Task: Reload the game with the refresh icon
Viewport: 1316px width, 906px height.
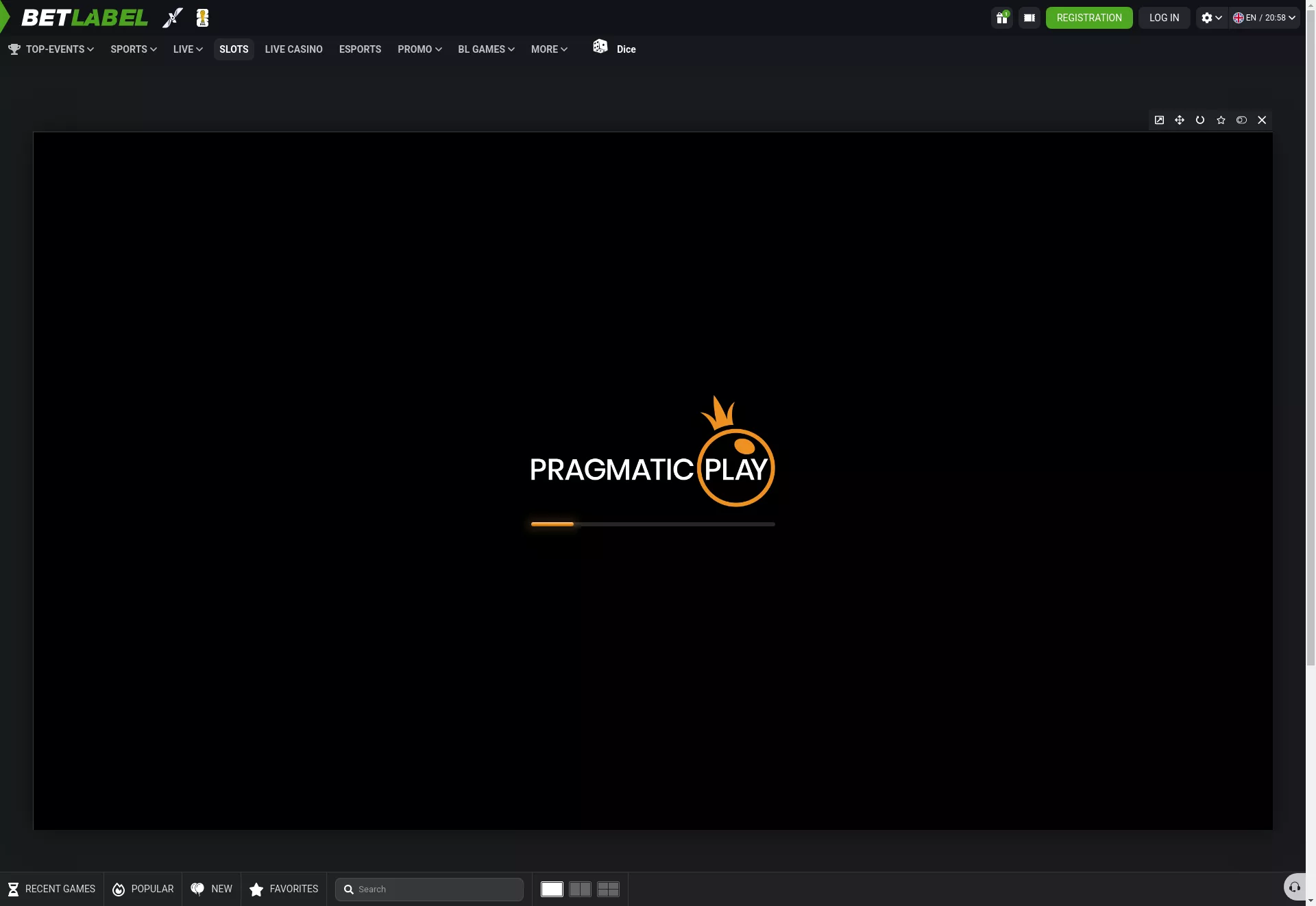Action: [1200, 120]
